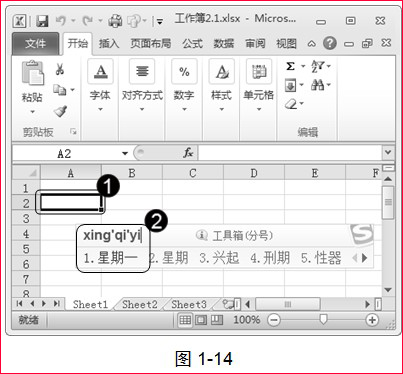Expand the formula bar chevron
403x374 pixels.
click(388, 153)
